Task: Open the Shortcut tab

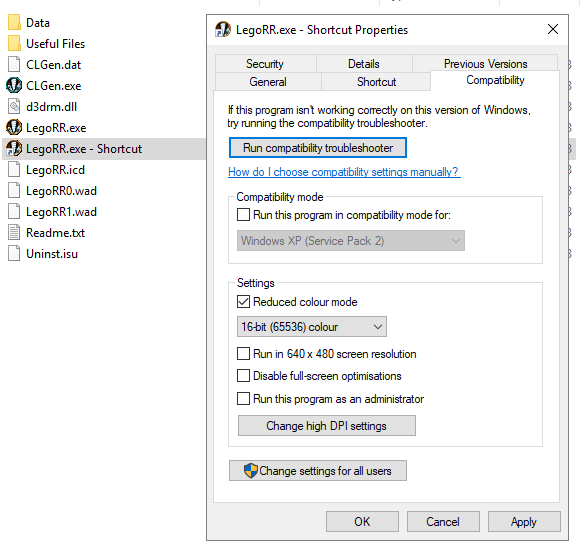Action: (x=376, y=82)
